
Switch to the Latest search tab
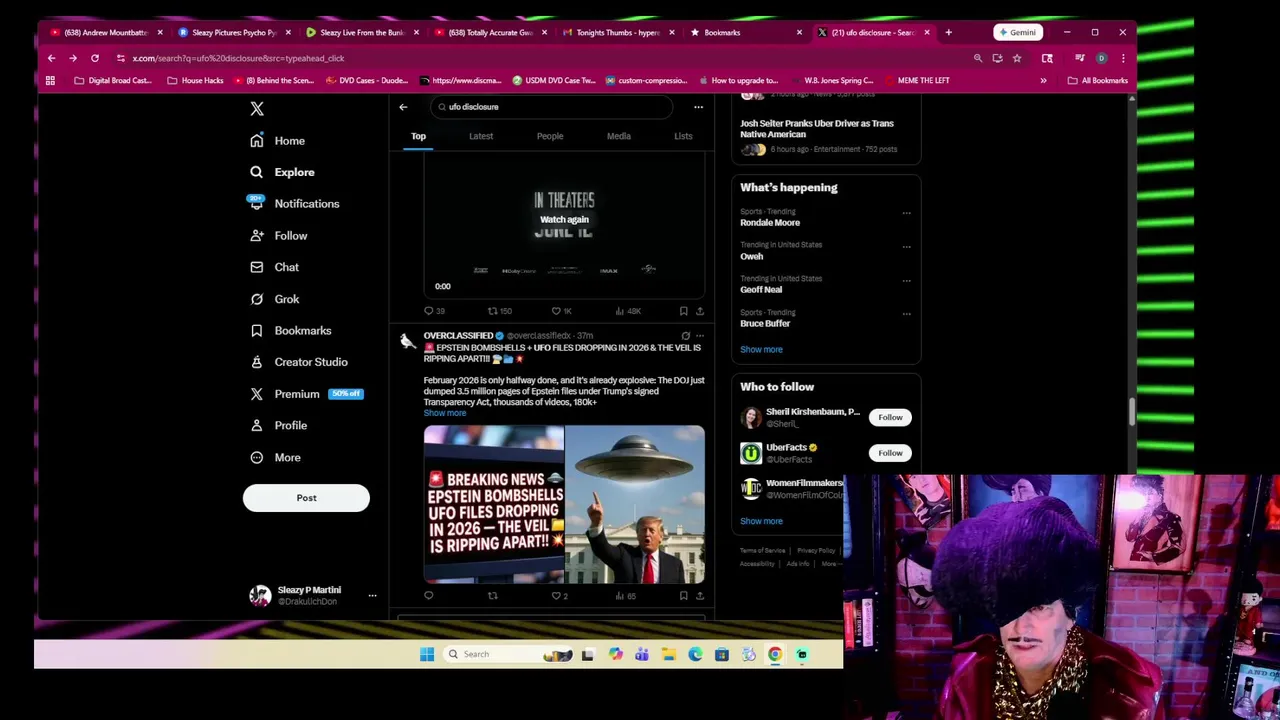(481, 136)
